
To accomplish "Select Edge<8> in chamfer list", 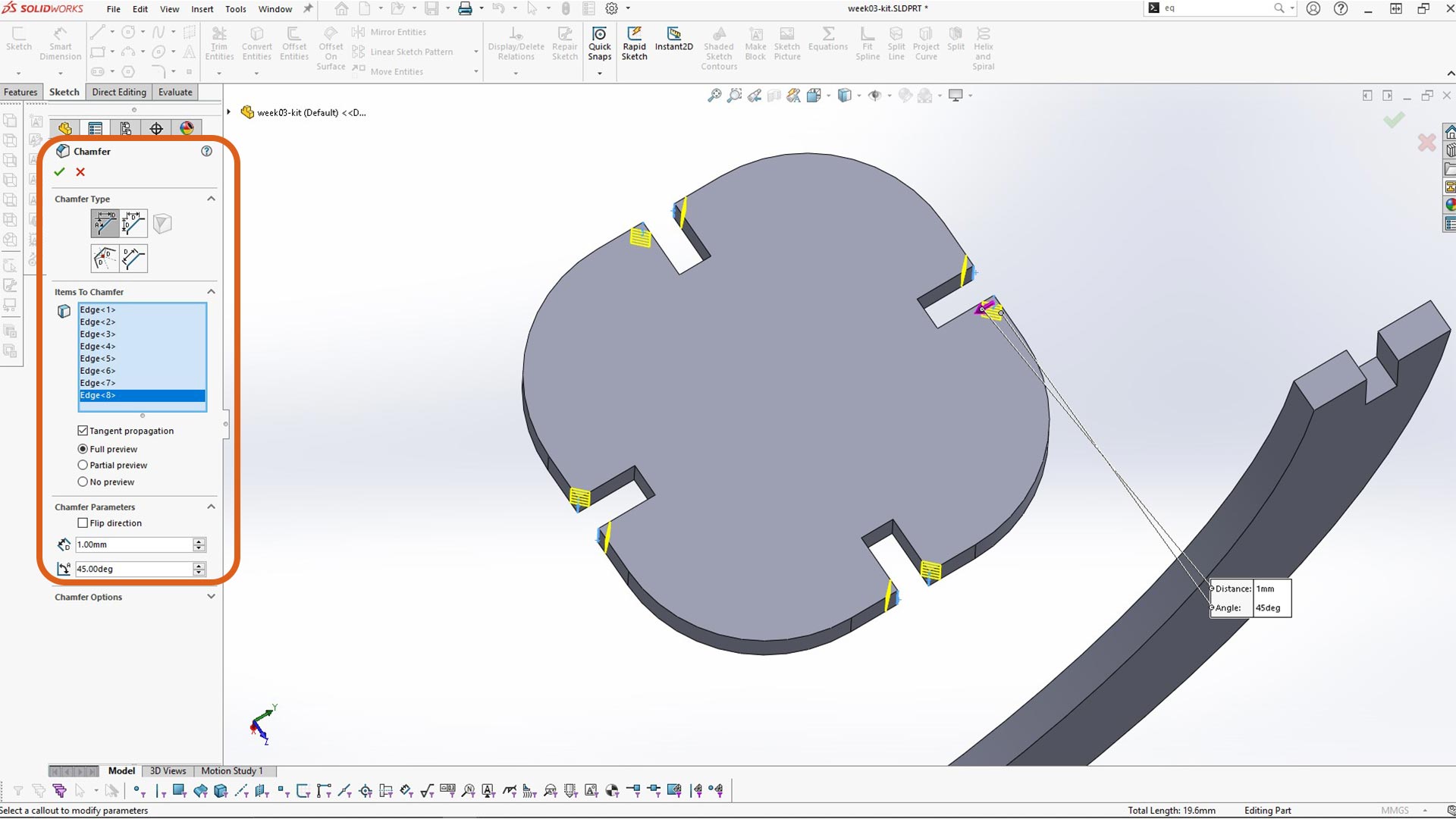I will [x=140, y=395].
